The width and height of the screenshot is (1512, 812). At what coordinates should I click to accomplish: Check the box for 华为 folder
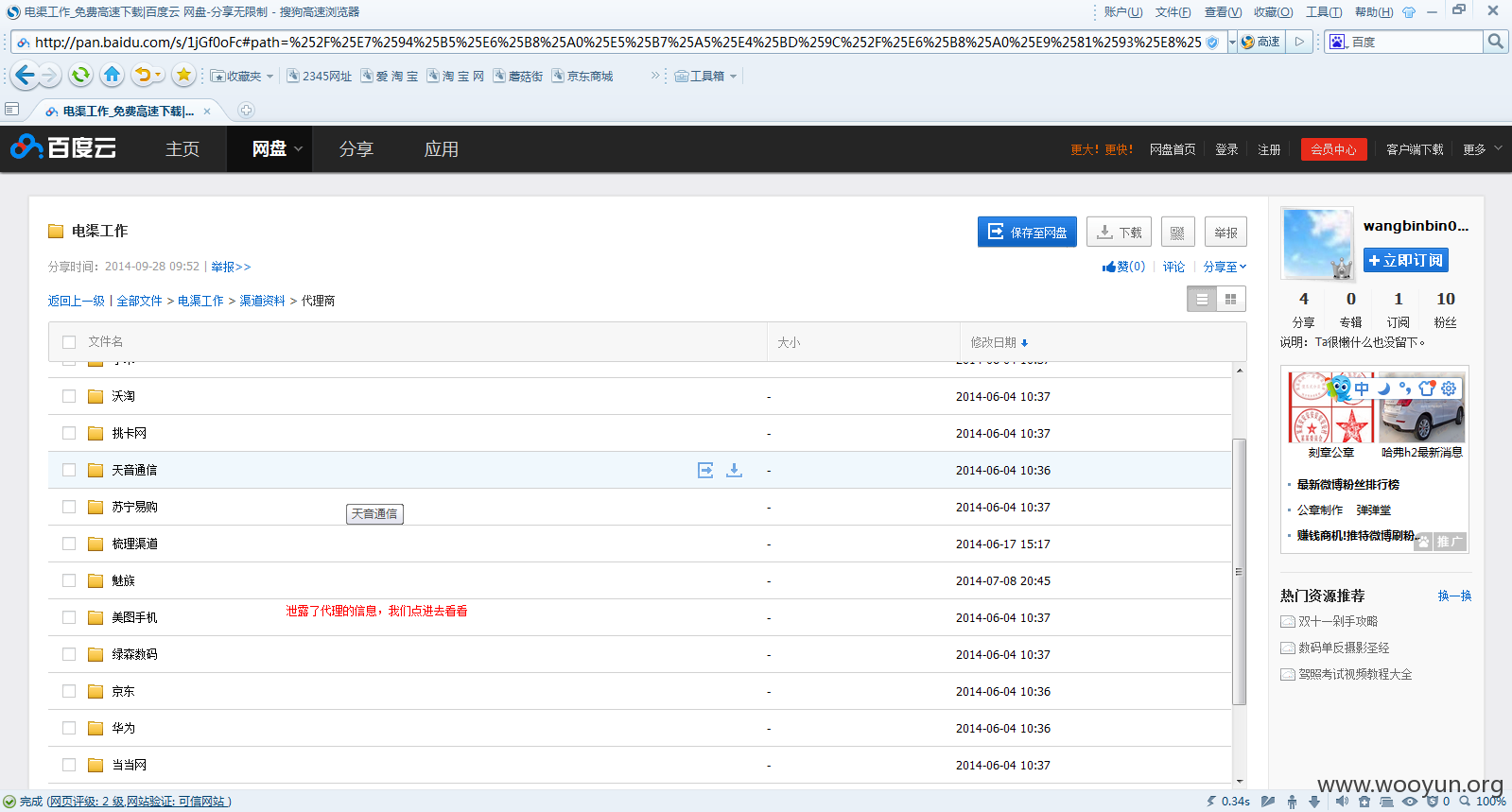point(69,728)
